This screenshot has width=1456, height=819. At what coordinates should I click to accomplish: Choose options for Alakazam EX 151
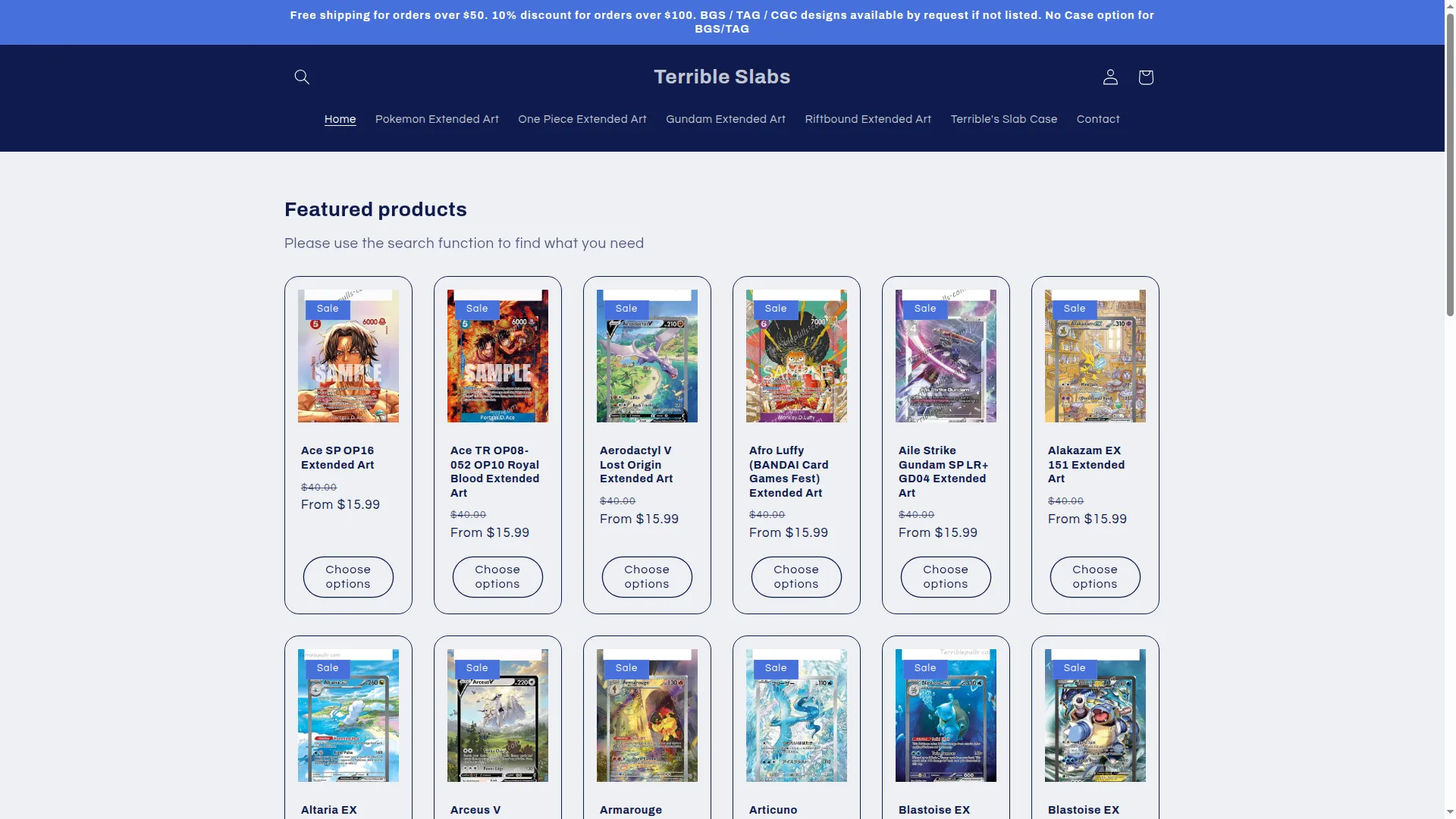pyautogui.click(x=1095, y=577)
